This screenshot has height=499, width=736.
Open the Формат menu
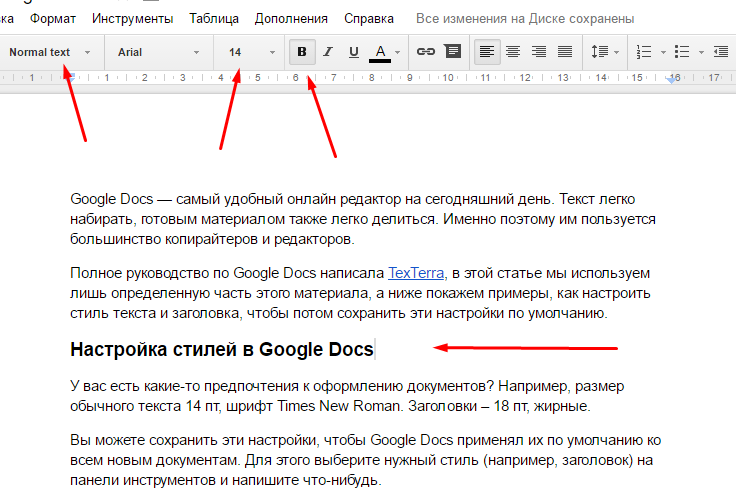pos(53,19)
